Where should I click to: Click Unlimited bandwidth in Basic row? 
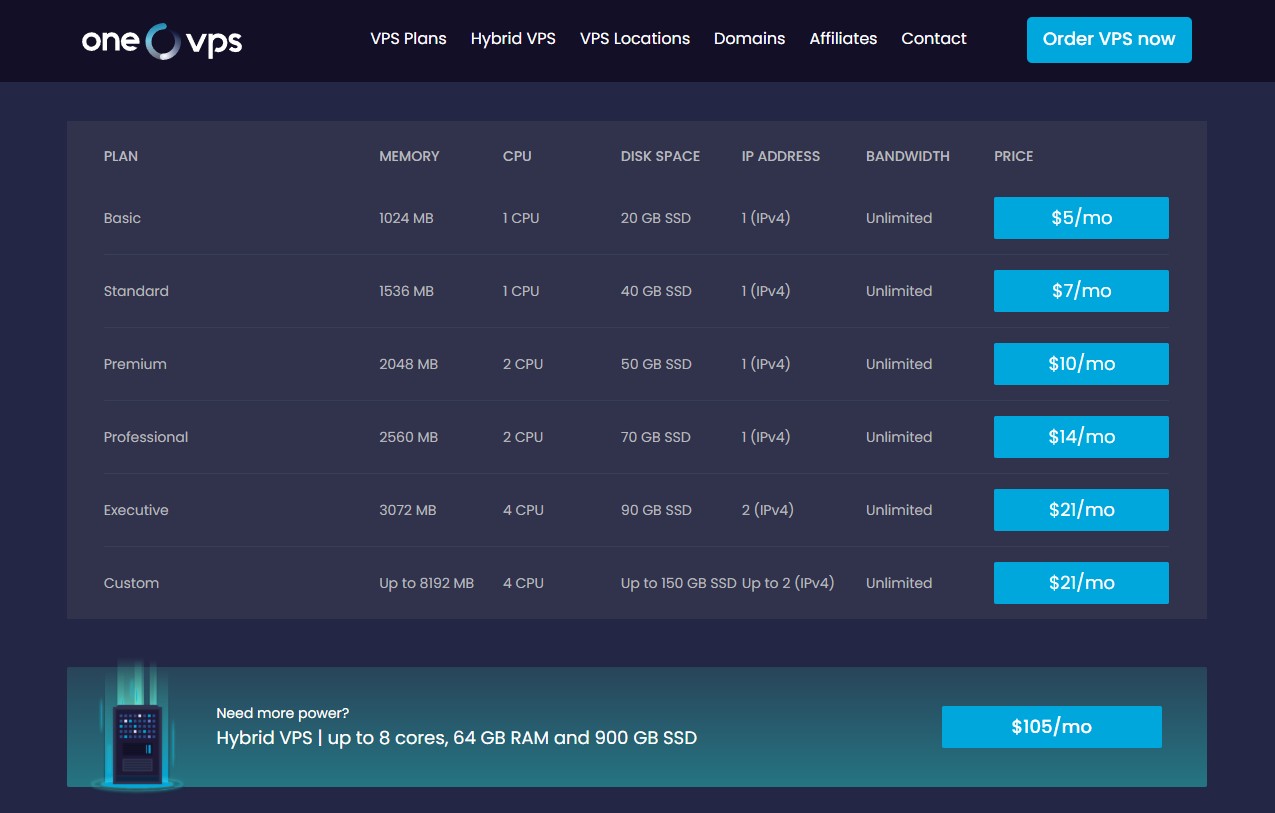[x=899, y=218]
